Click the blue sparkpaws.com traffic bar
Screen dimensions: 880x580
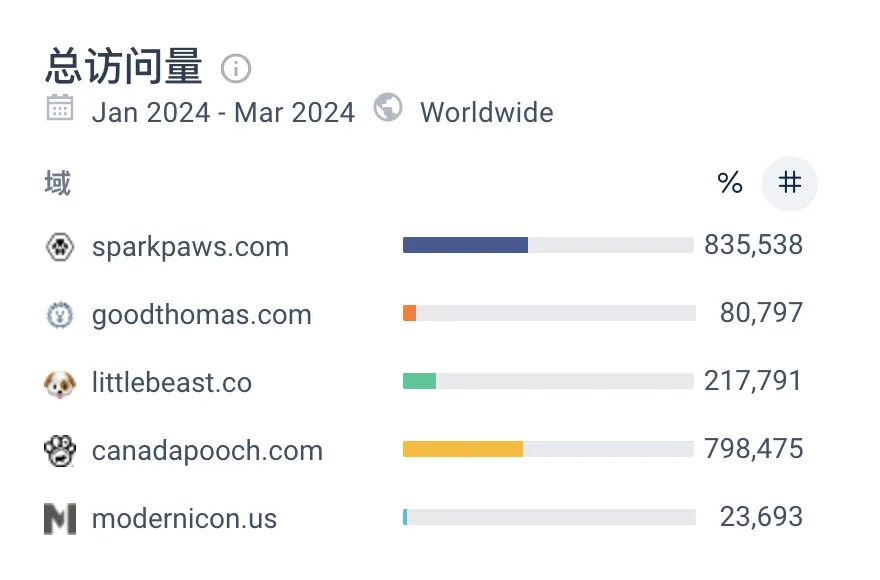pos(465,245)
